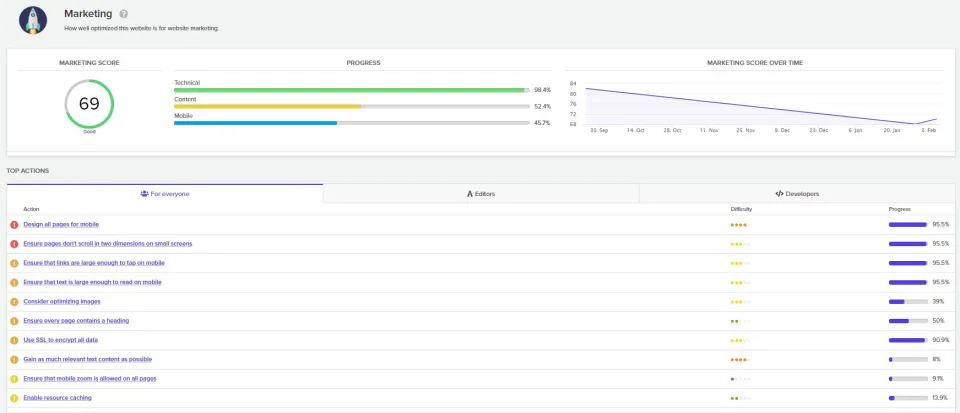This screenshot has height=413, width=960.
Task: Open Use SSL to encrypt all data link
Action: coord(61,340)
